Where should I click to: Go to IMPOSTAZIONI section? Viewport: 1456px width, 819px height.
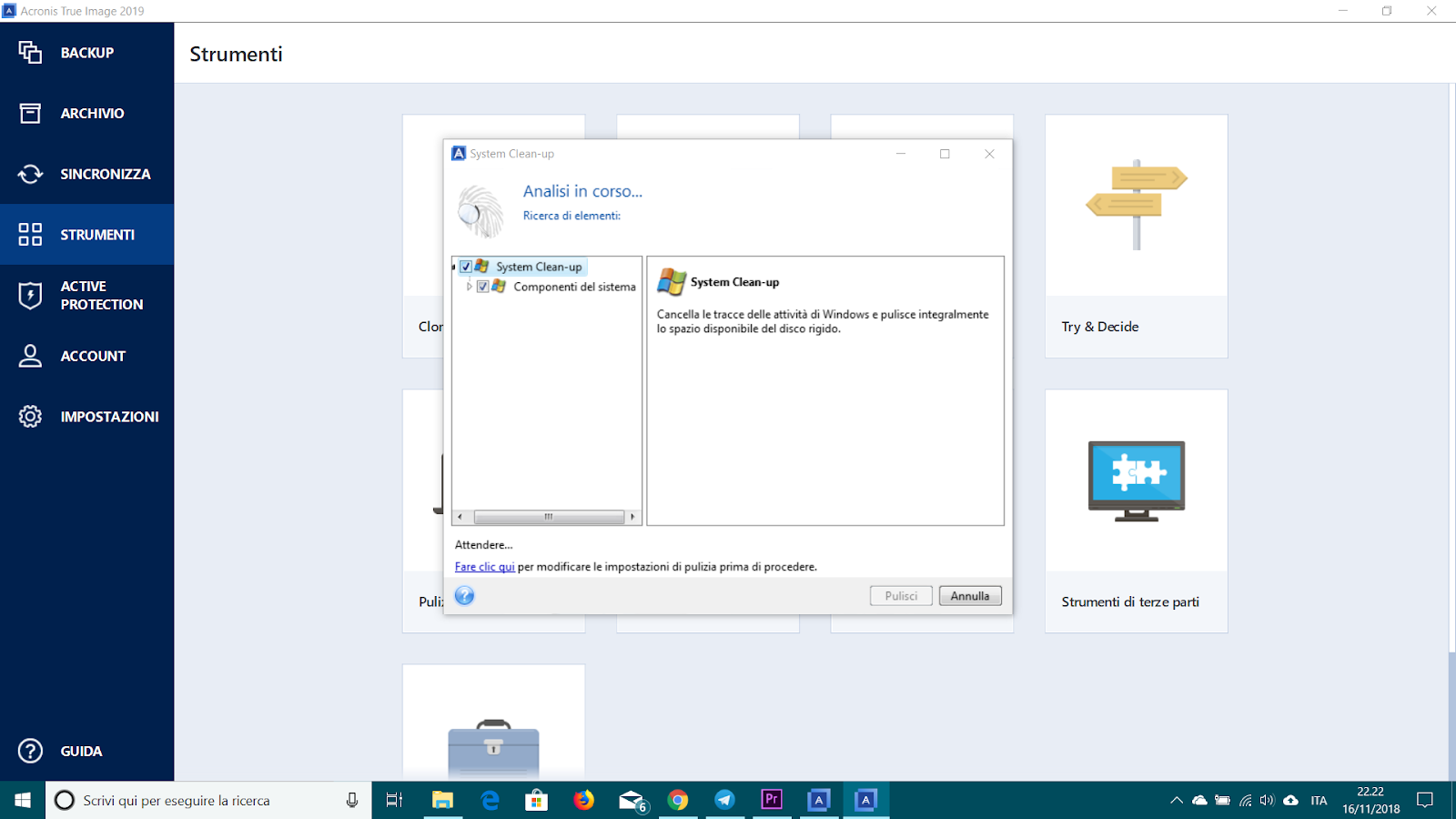[109, 417]
